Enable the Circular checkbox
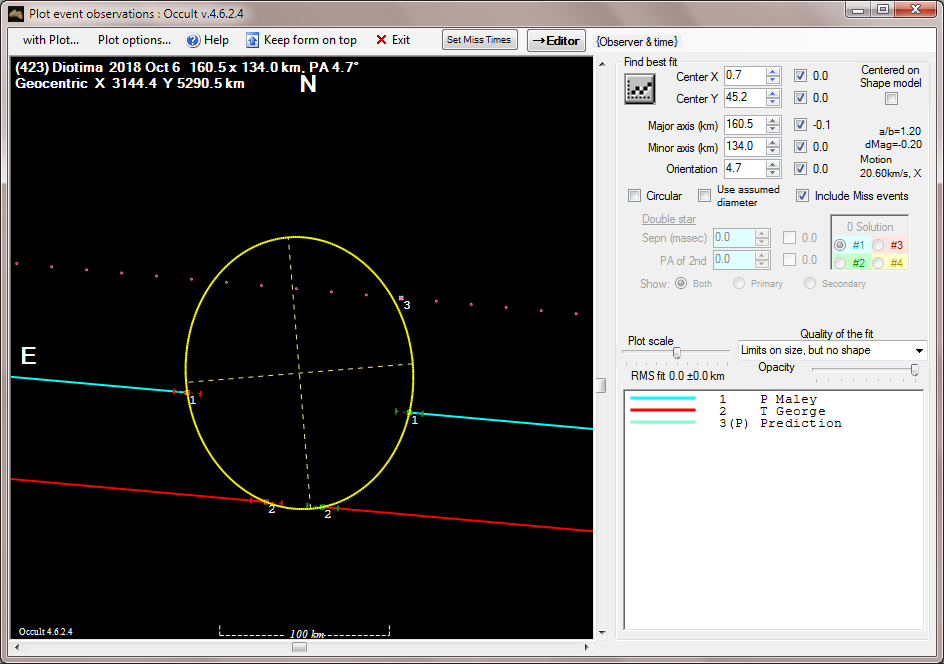The image size is (944, 664). 634,196
